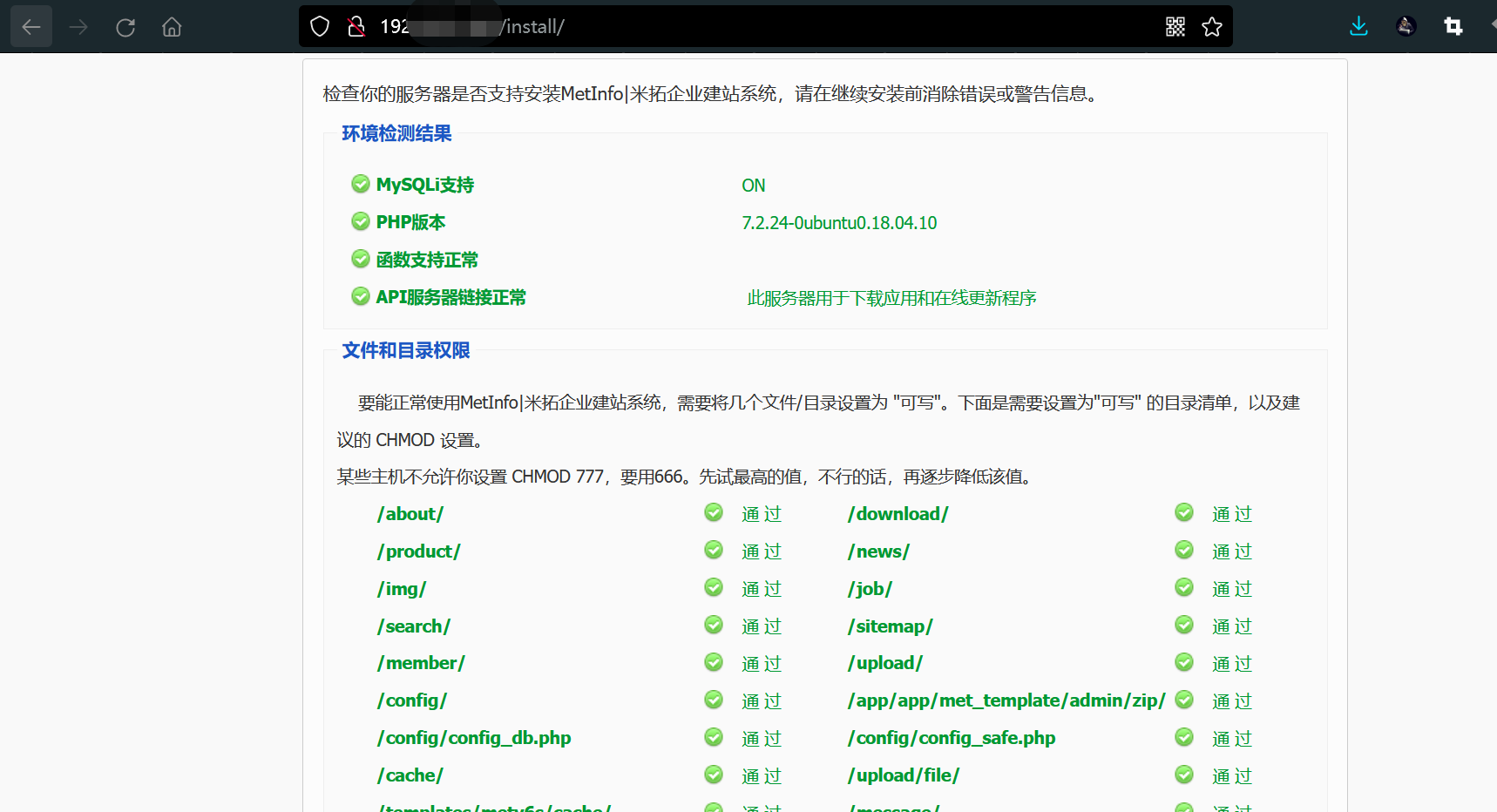The width and height of the screenshot is (1497, 812).
Task: Click the /sitemap/ directory entry
Action: 891,626
